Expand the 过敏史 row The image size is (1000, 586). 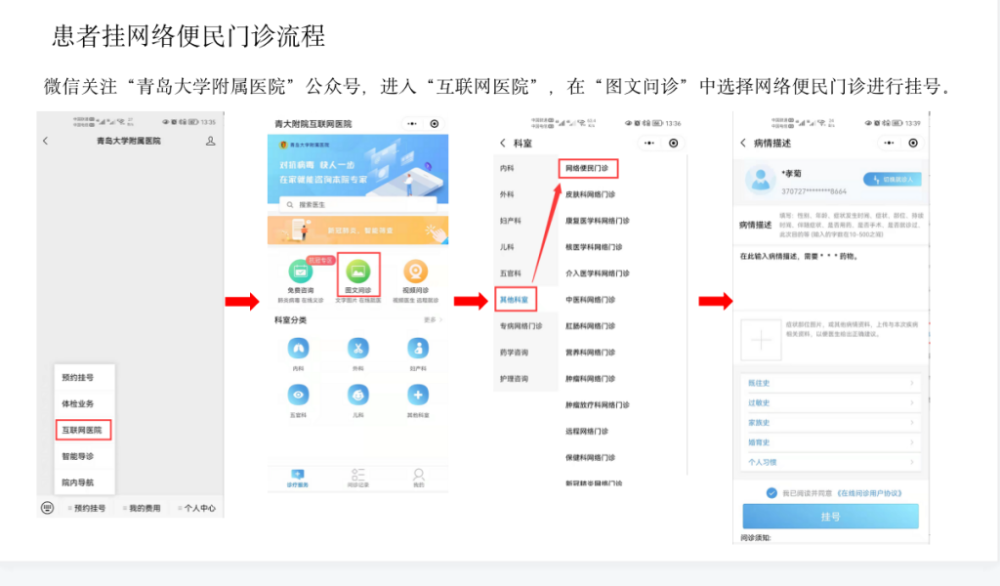coord(830,403)
